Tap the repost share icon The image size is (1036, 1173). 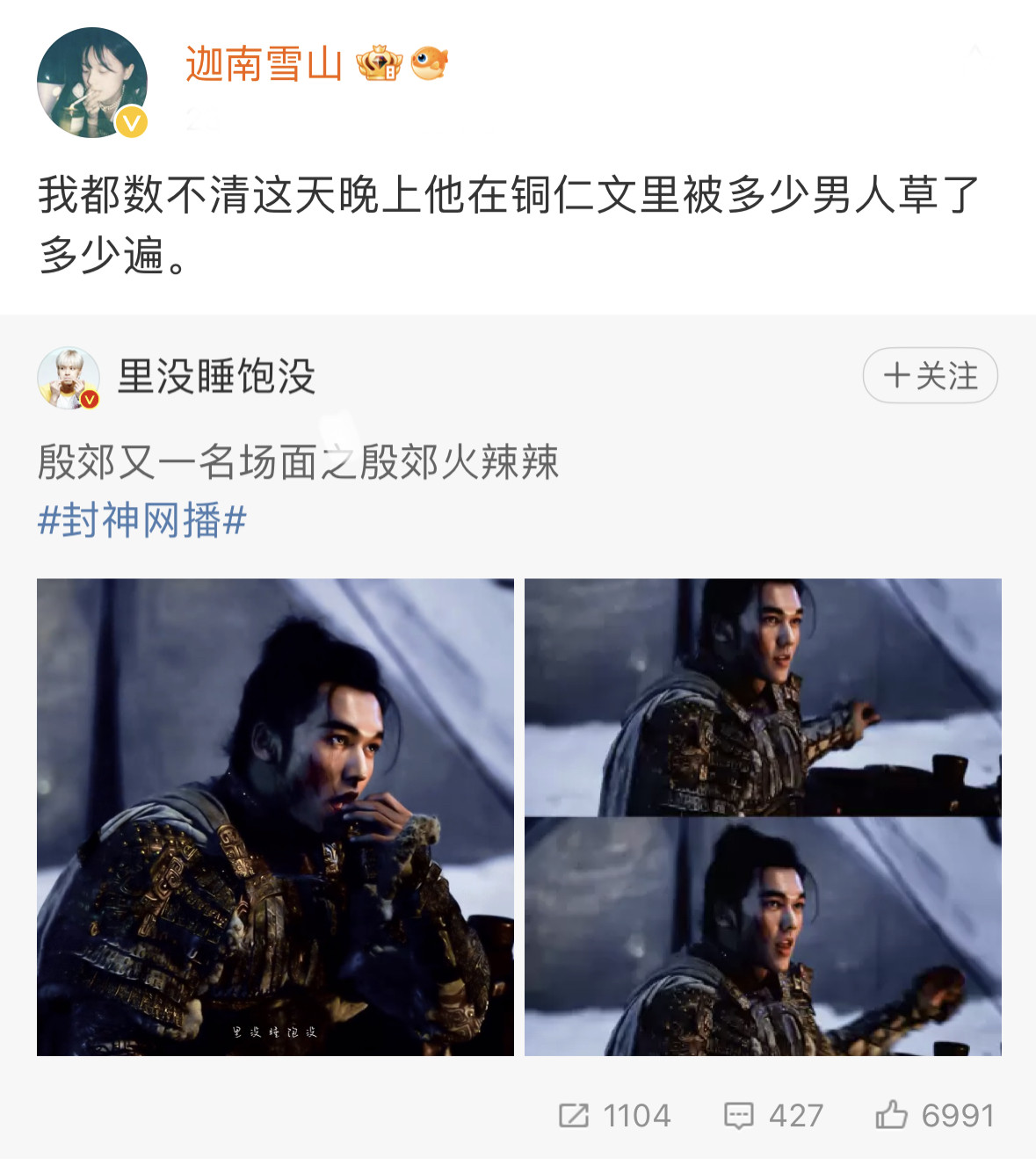(574, 1115)
